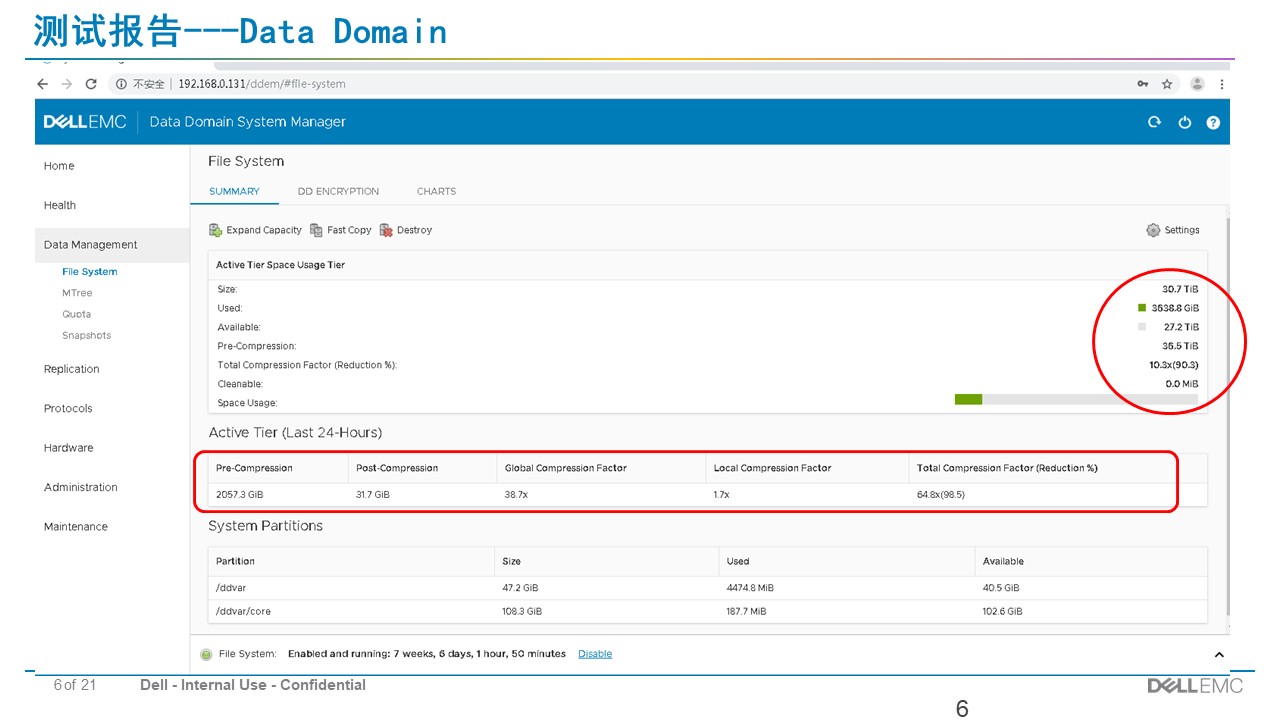
Task: Reload the page in the browser
Action: pos(91,84)
